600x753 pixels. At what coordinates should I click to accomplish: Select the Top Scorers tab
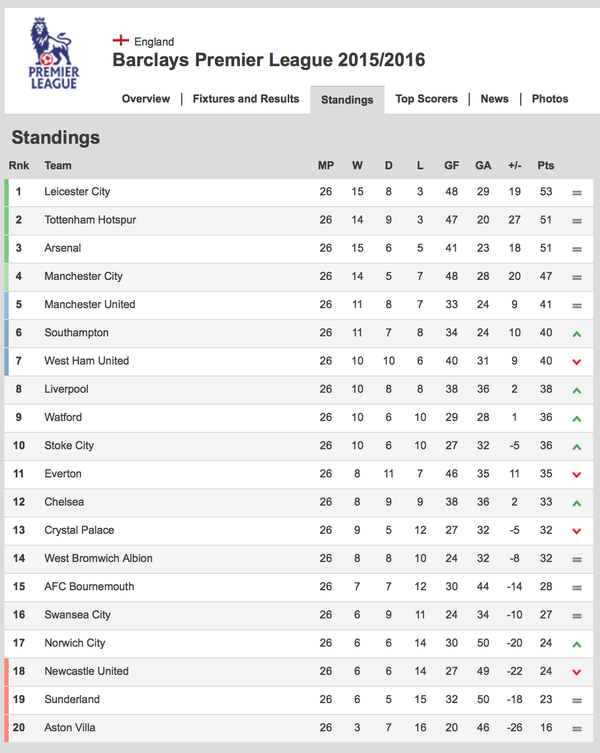pos(426,98)
